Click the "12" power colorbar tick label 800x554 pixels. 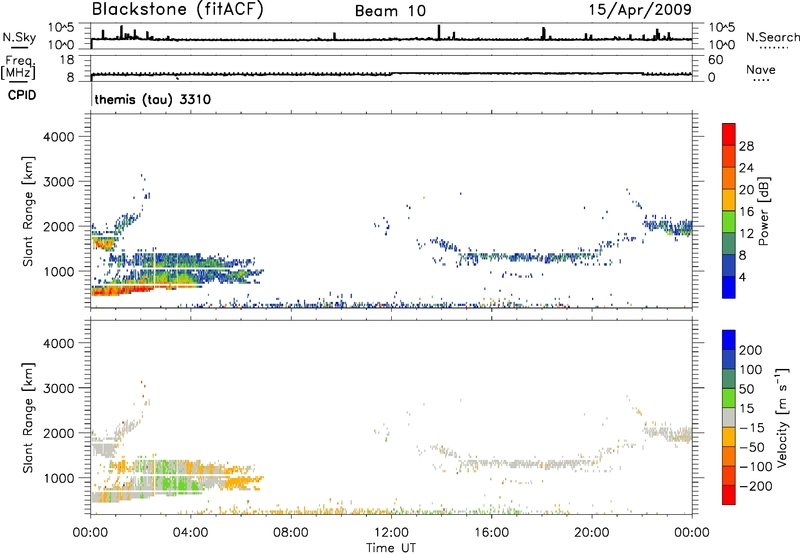point(746,234)
